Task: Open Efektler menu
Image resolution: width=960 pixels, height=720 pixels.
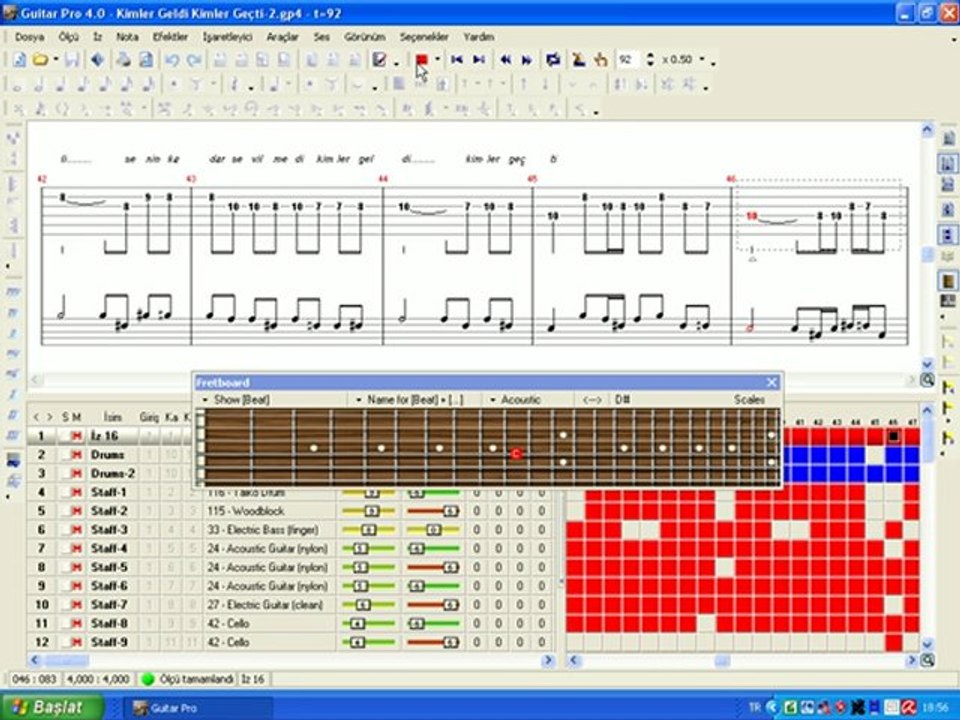Action: 170,37
